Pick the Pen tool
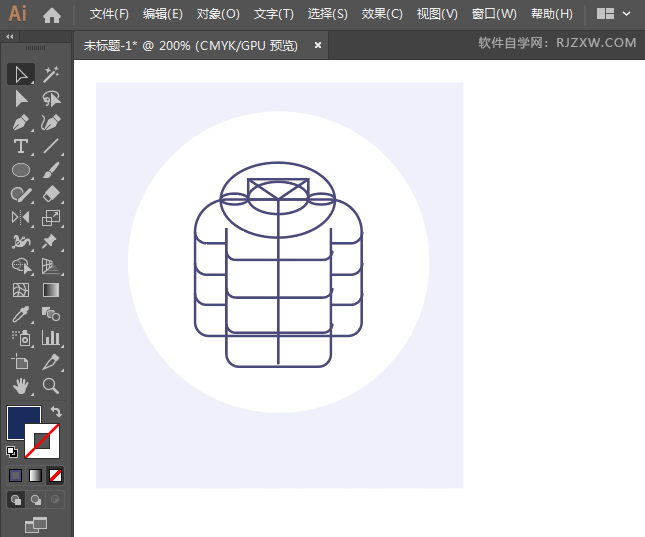 tap(20, 122)
